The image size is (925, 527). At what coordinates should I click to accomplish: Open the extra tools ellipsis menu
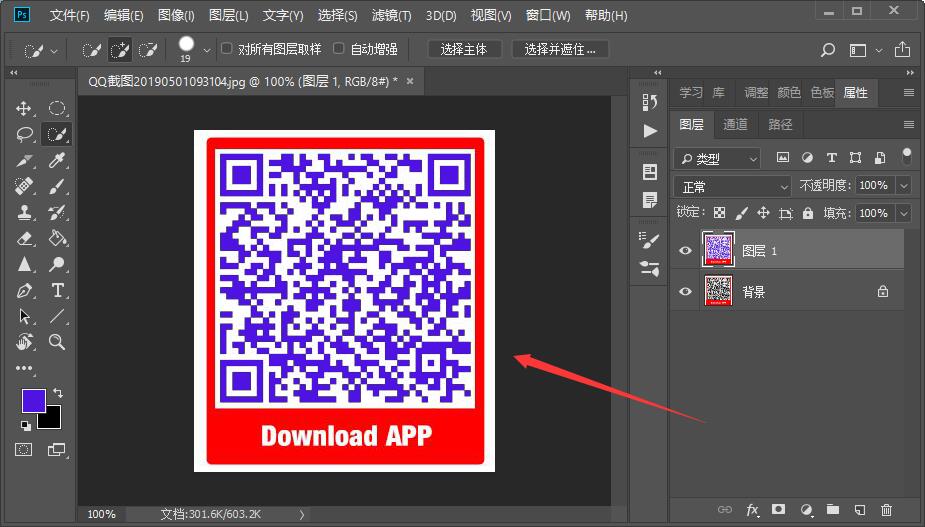[x=24, y=368]
